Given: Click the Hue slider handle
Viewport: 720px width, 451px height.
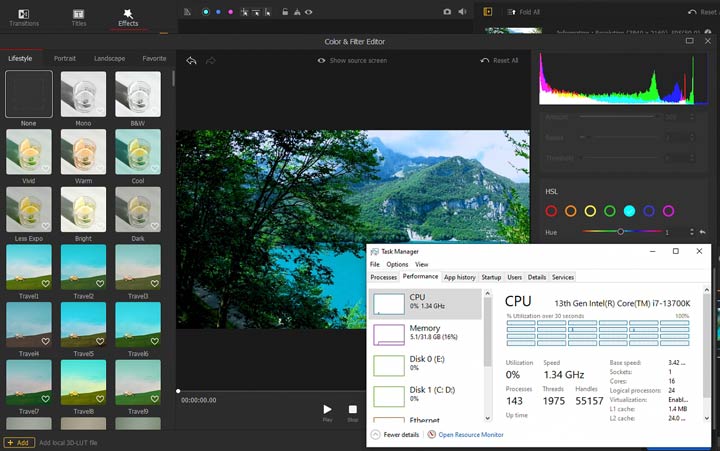Looking at the screenshot, I should (x=620, y=231).
